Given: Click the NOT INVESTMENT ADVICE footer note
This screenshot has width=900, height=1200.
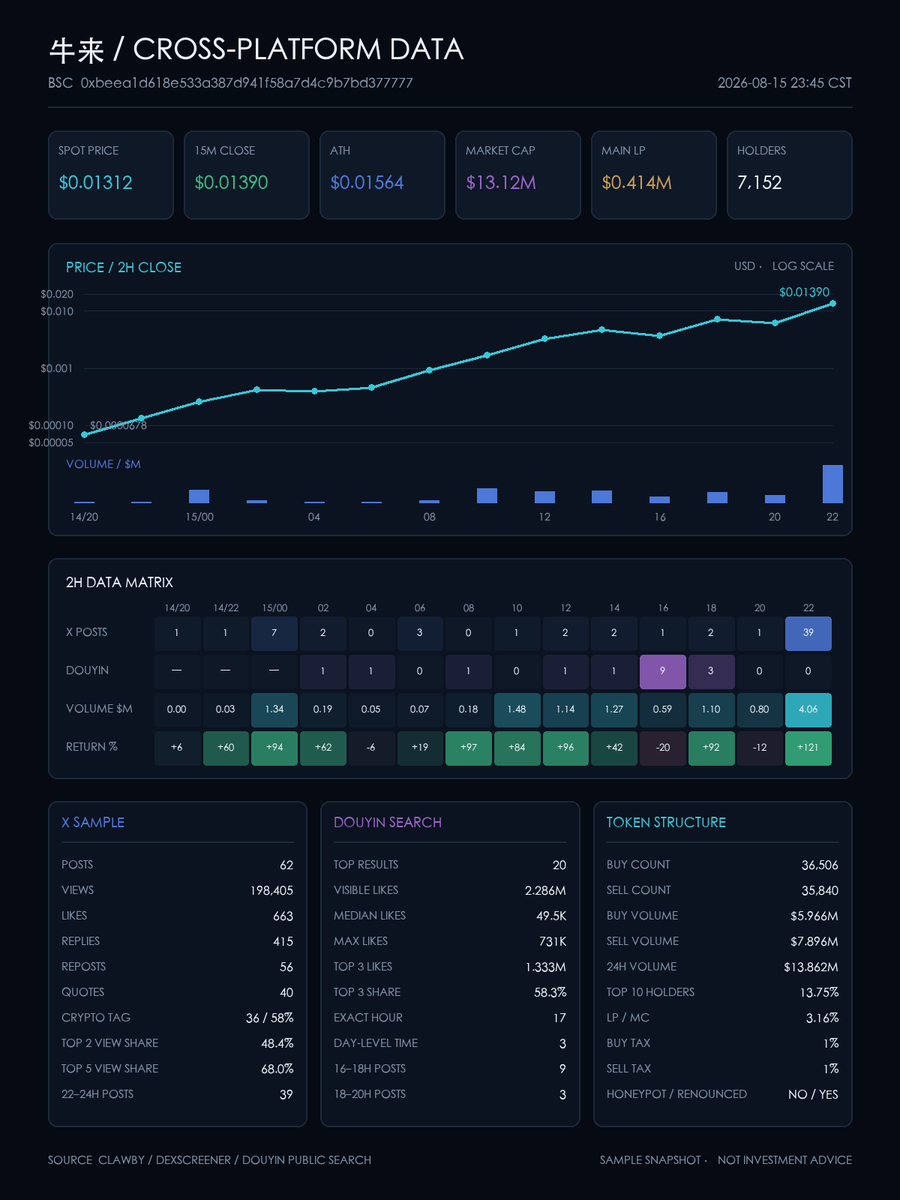Looking at the screenshot, I should pos(785,1160).
